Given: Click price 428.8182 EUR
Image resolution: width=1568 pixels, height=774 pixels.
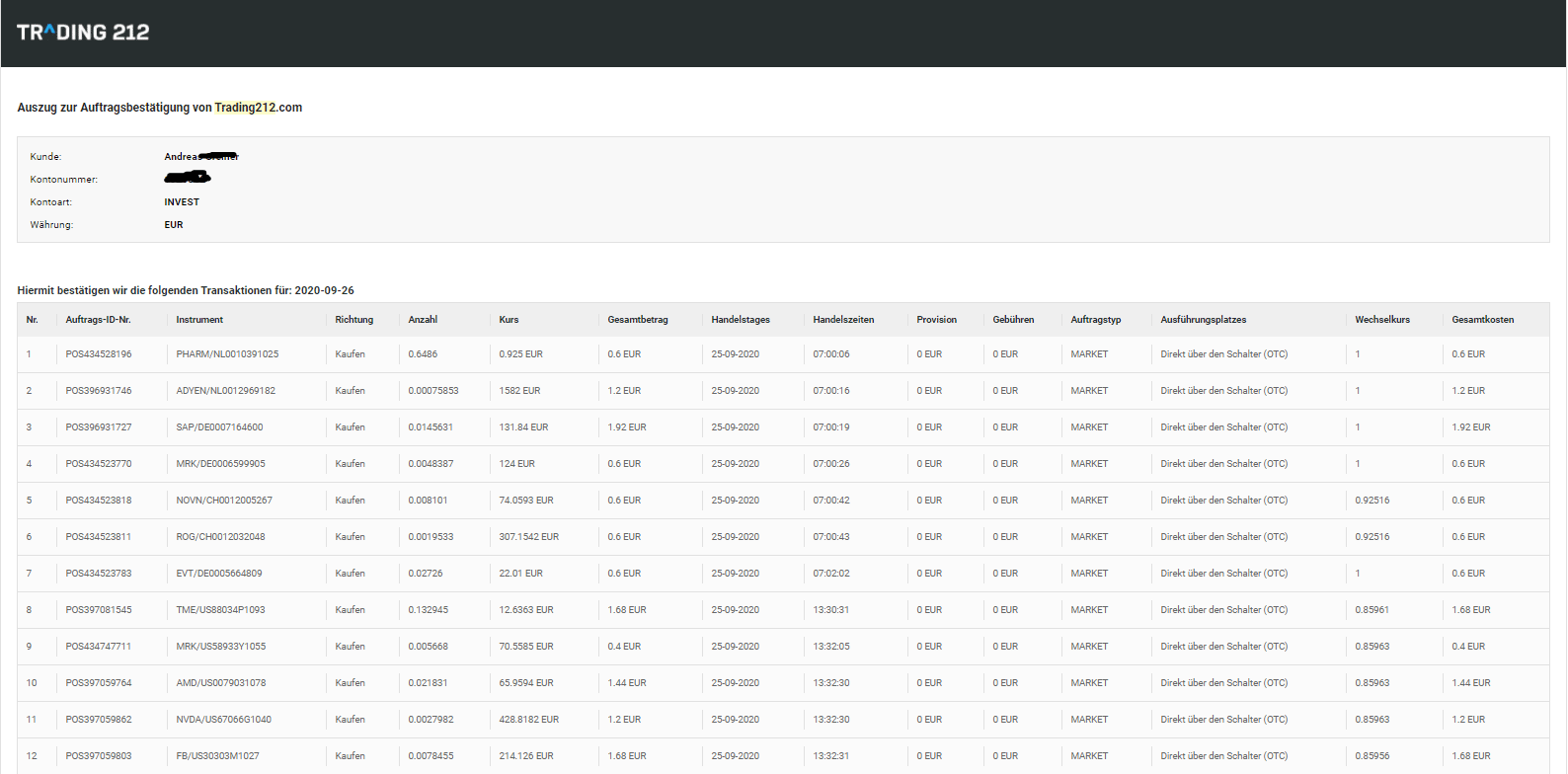Looking at the screenshot, I should point(529,720).
